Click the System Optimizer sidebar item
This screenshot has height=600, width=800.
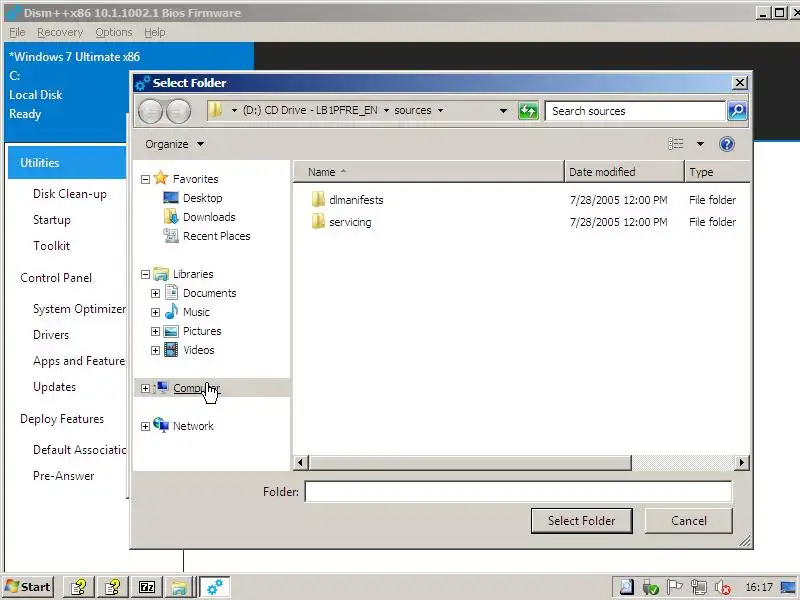pos(79,309)
